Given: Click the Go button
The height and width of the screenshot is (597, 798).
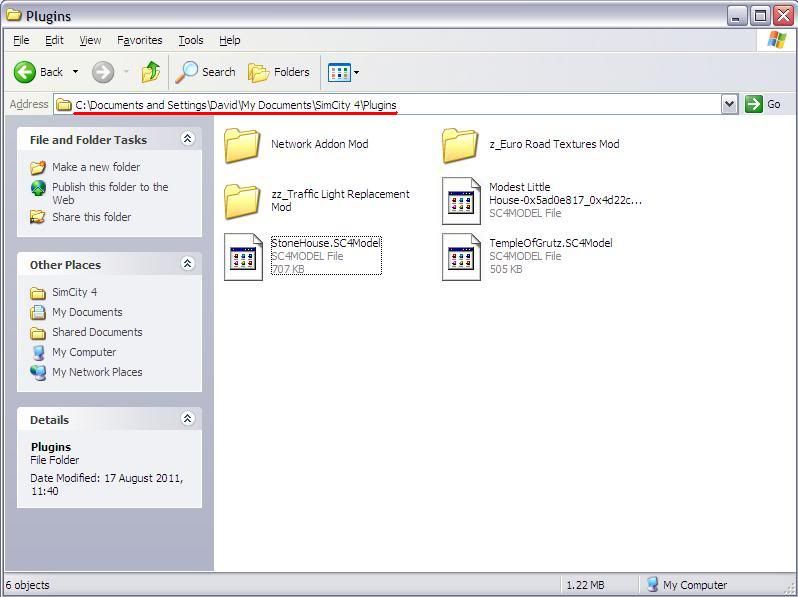Looking at the screenshot, I should pos(763,104).
